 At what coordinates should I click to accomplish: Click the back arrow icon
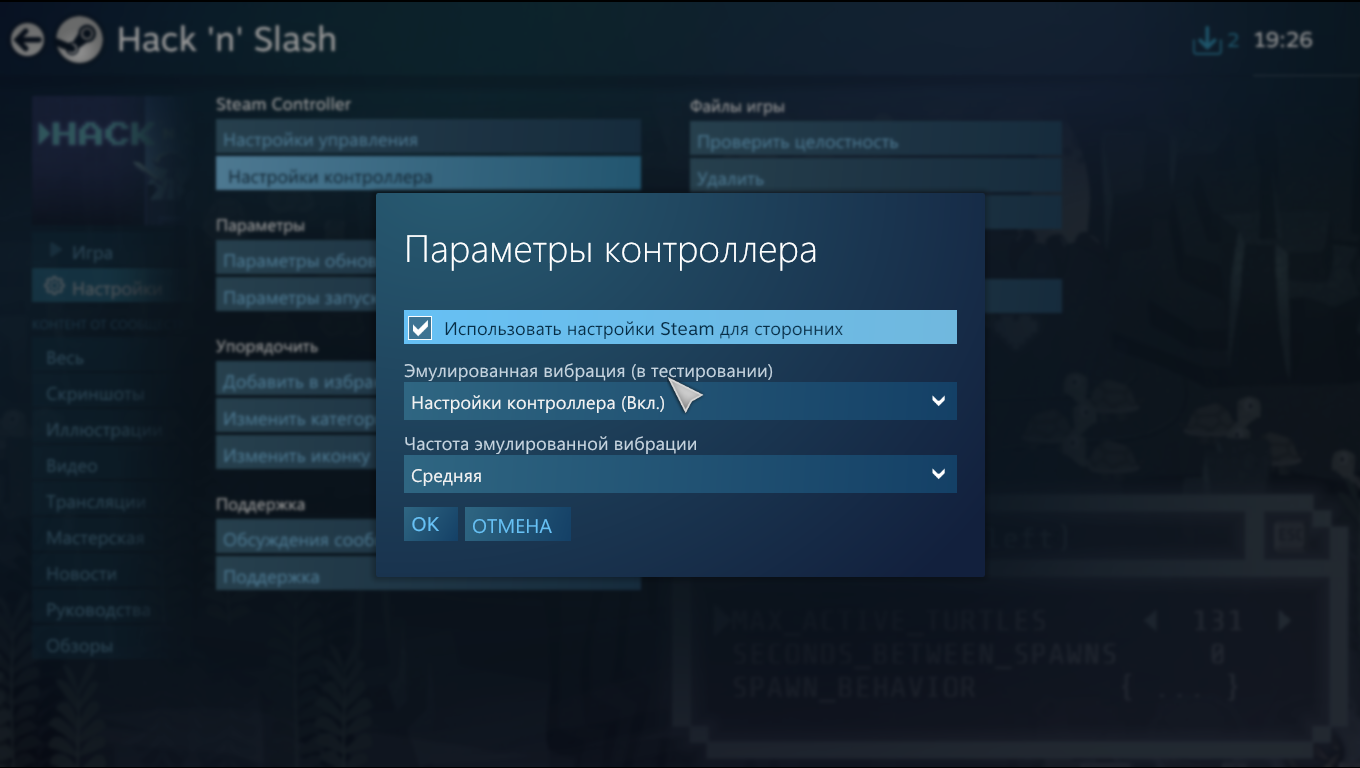[27, 40]
